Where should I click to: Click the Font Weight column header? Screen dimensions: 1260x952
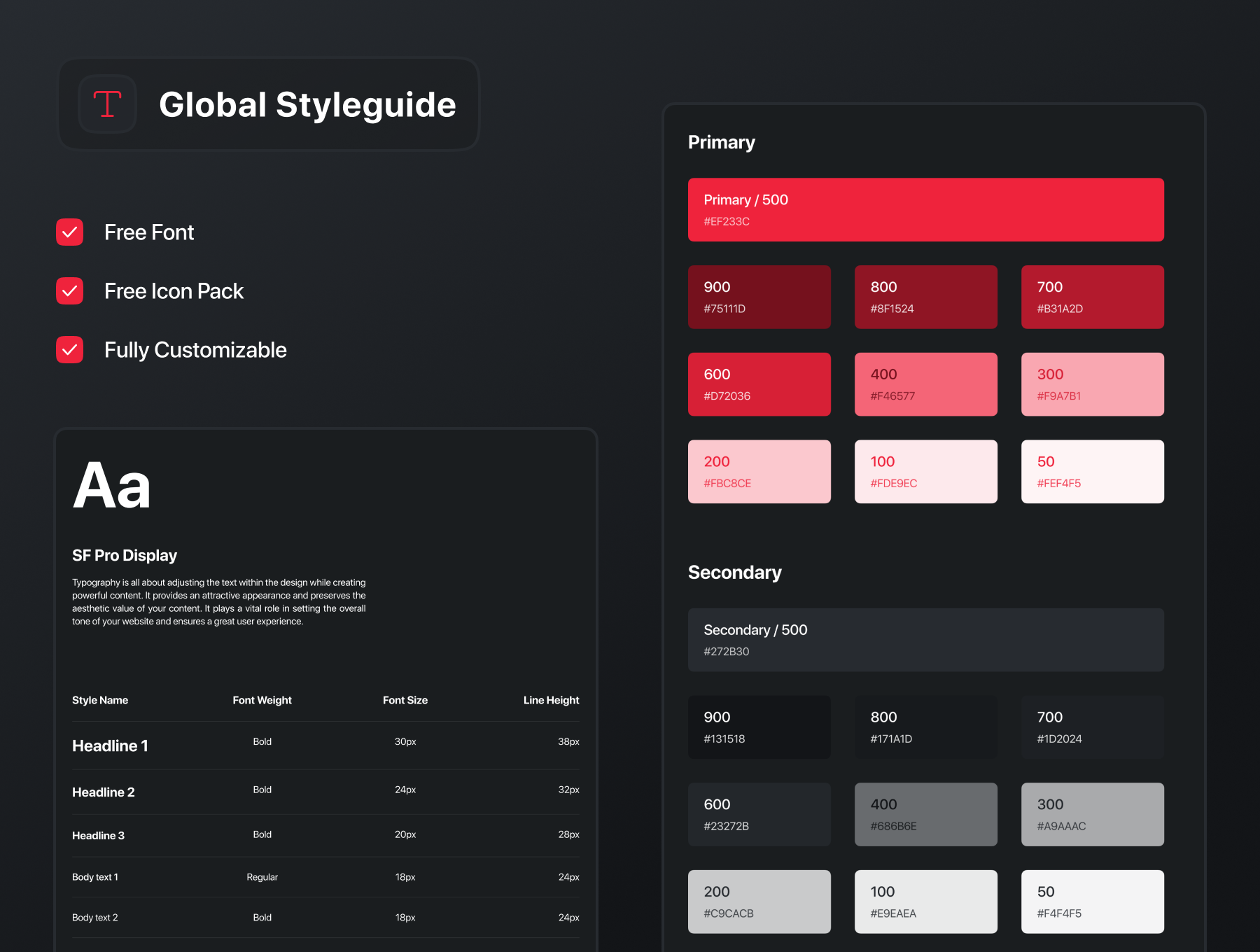pyautogui.click(x=262, y=700)
